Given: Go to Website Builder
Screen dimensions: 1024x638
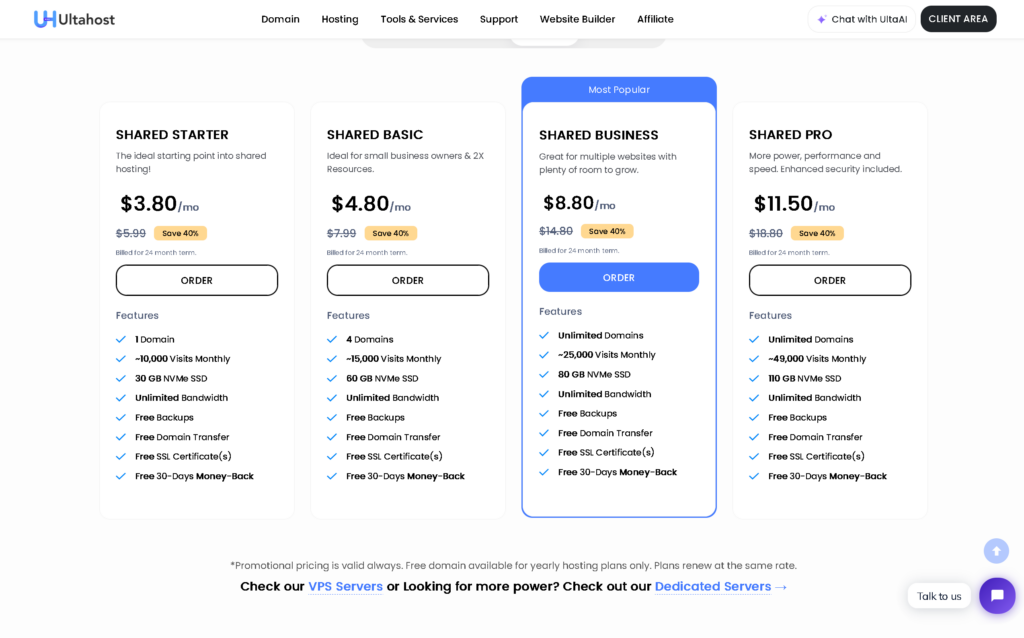Looking at the screenshot, I should pos(577,19).
